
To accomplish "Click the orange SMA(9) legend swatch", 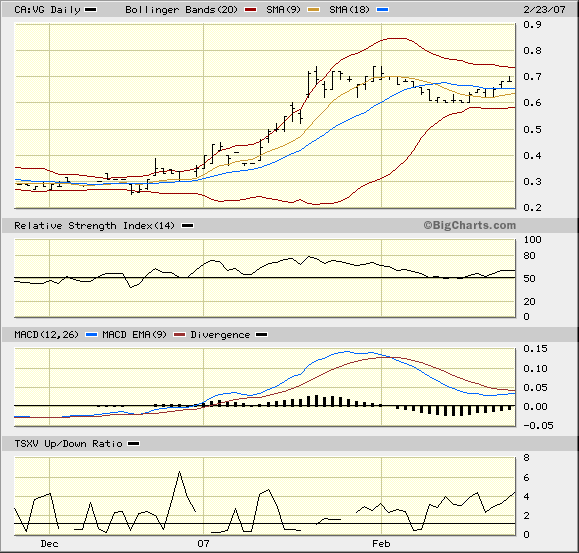I will point(314,10).
